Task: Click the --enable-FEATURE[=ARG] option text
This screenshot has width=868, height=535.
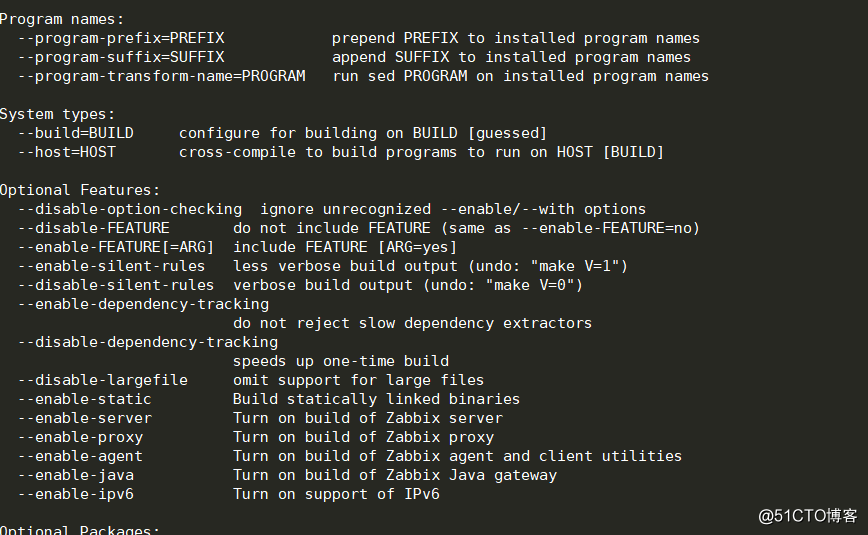Action: click(x=116, y=247)
